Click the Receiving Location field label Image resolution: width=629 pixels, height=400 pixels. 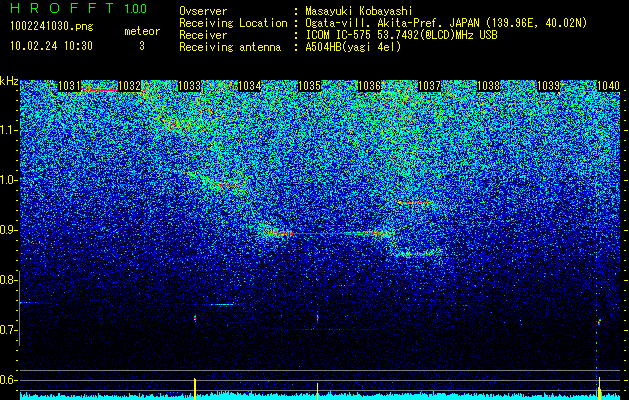click(x=233, y=23)
